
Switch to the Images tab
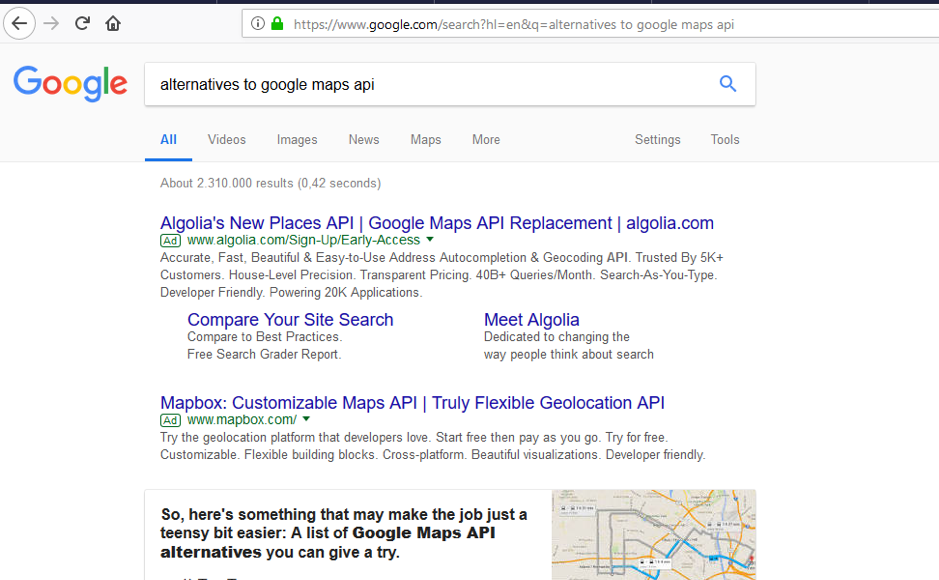(x=297, y=139)
